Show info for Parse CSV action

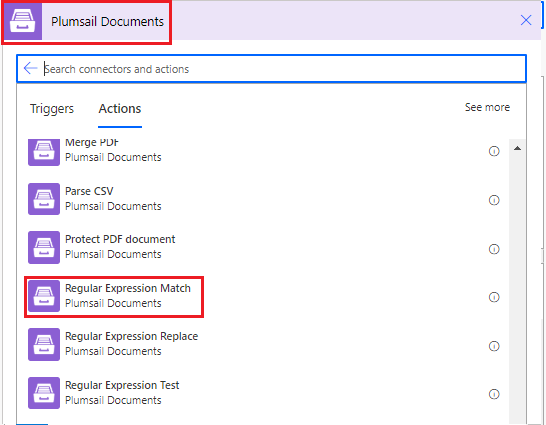pyautogui.click(x=494, y=200)
